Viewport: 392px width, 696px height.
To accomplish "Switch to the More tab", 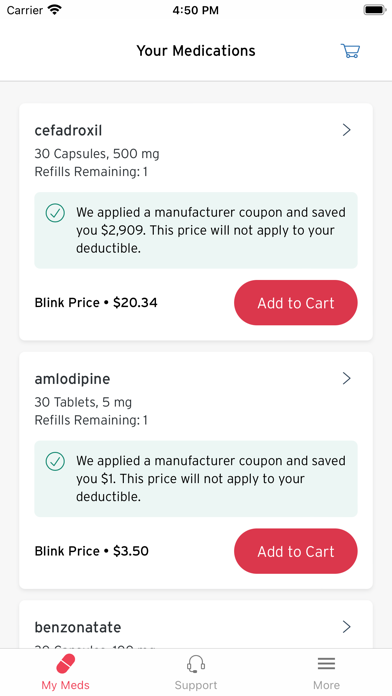I will point(326,672).
